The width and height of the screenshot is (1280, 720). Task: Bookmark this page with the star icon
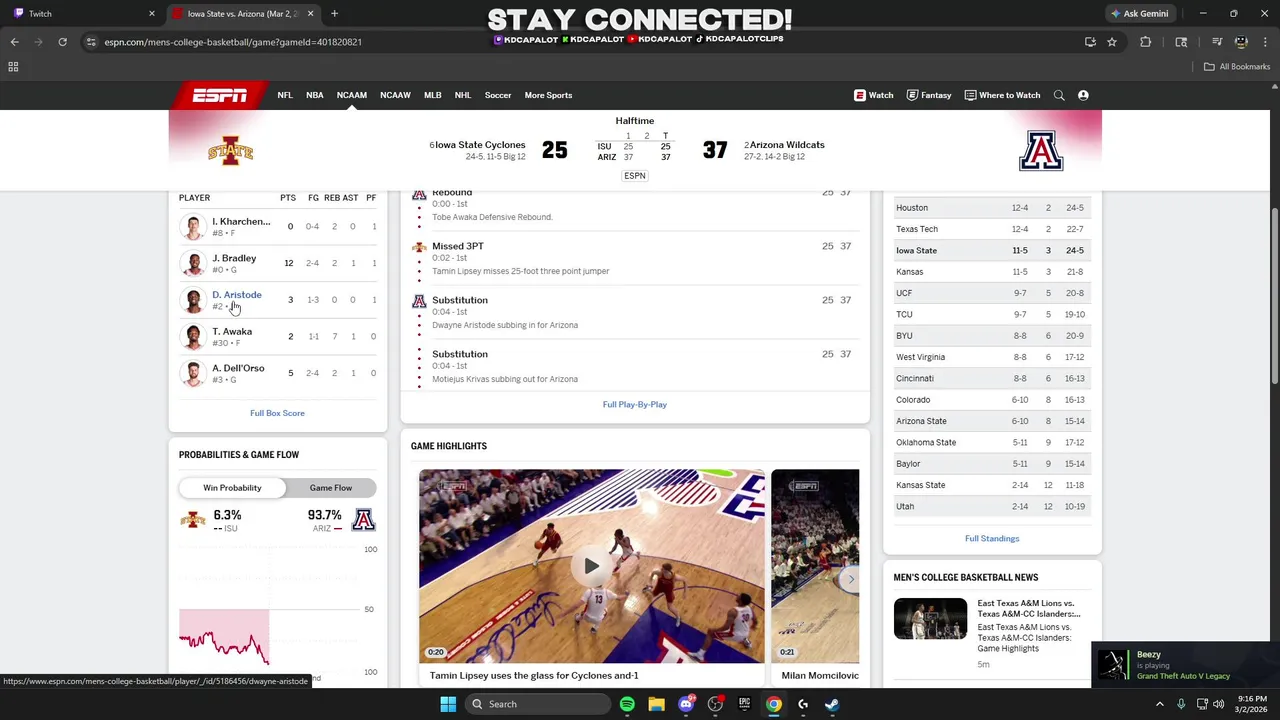(1111, 42)
